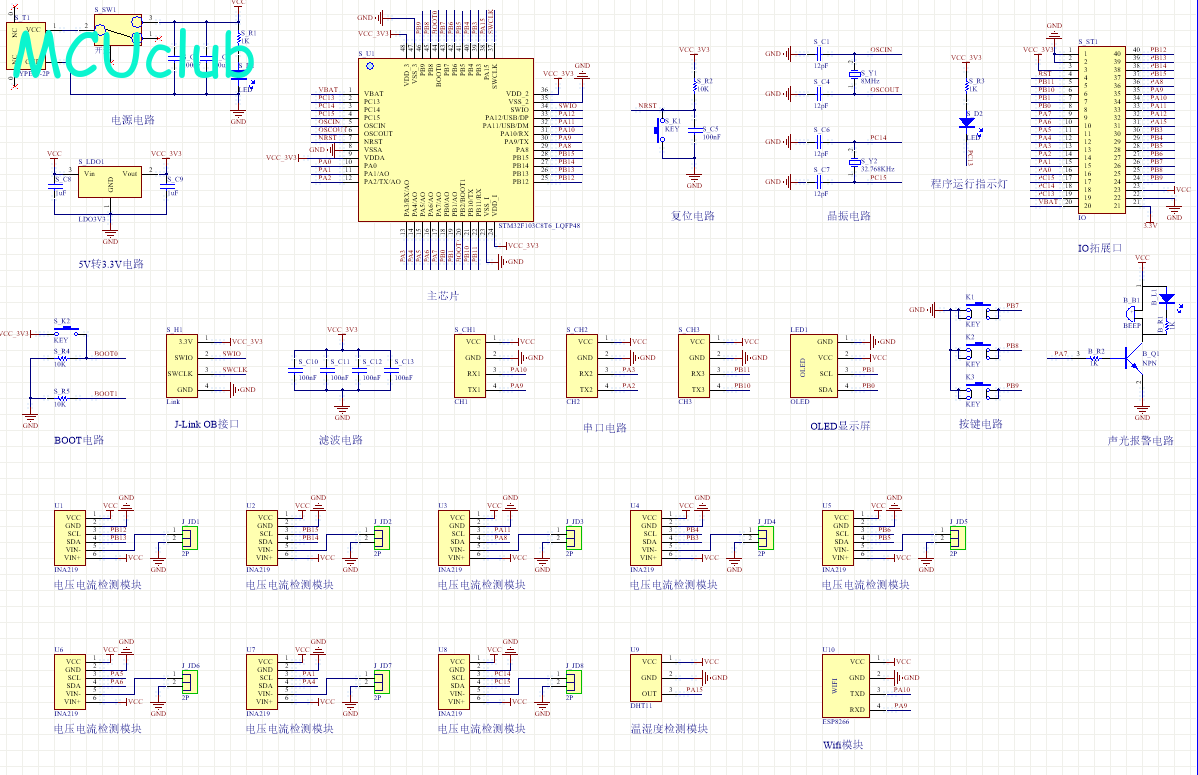
Task: Select push button K3 wired to PB9
Action: [978, 391]
